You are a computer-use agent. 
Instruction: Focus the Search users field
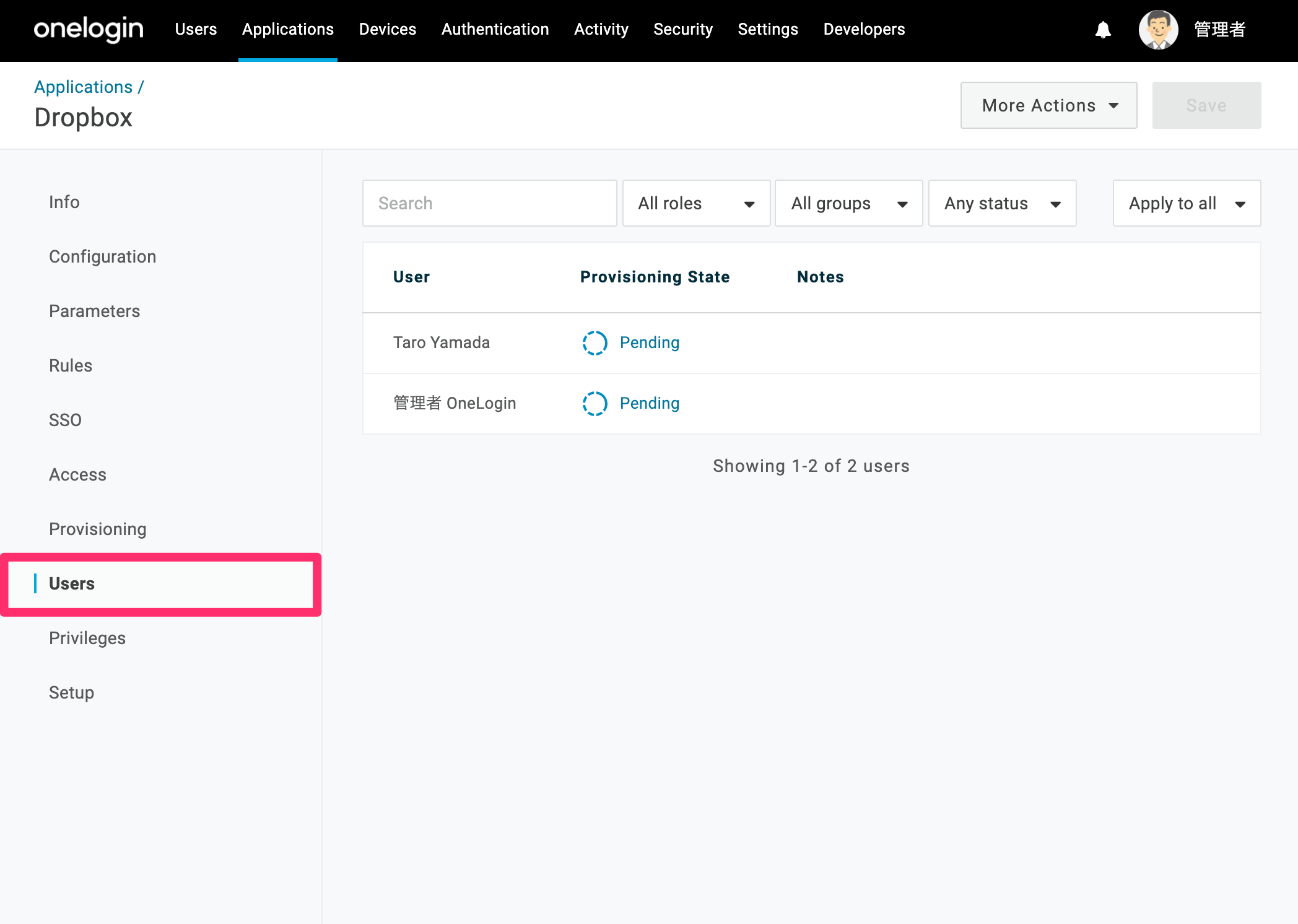(489, 203)
